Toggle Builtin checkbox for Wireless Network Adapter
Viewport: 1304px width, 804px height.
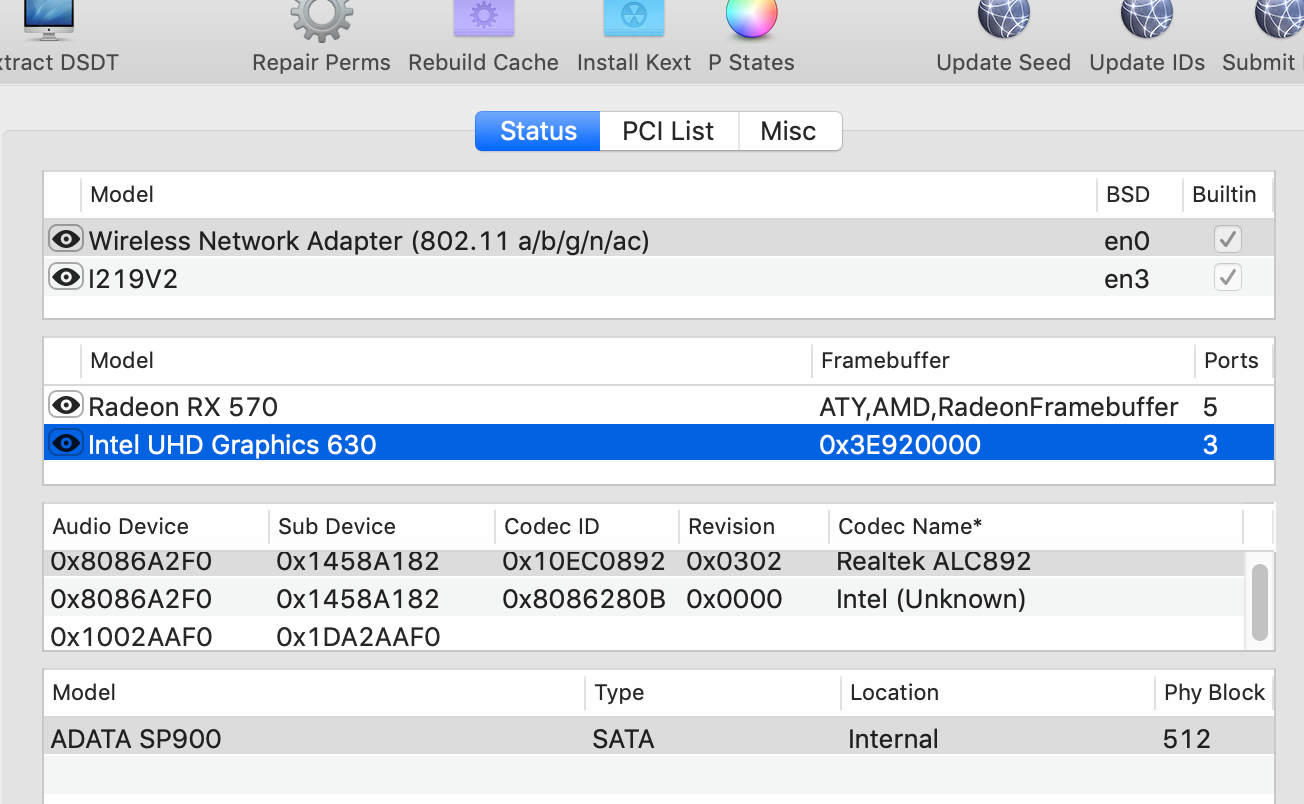(x=1227, y=239)
